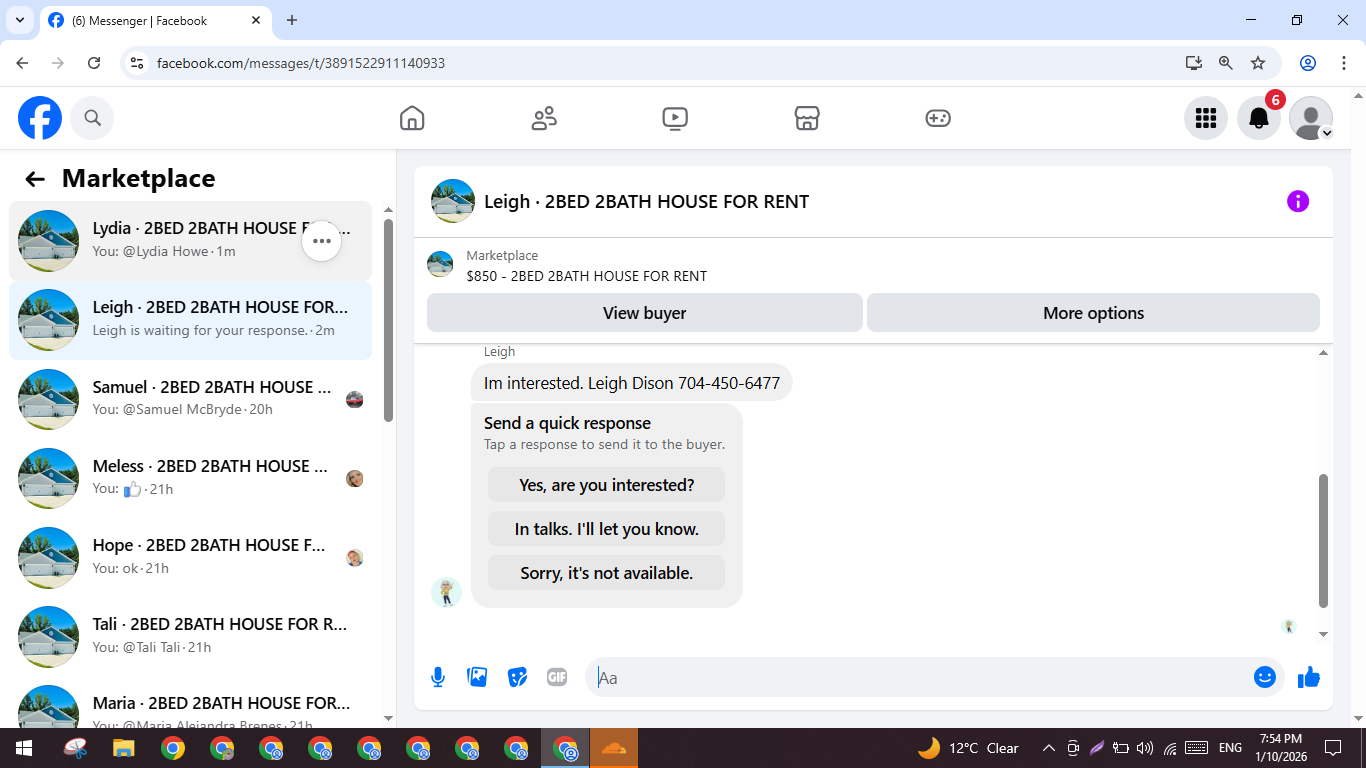Open the browser zoom magnifier icon

click(x=1226, y=63)
